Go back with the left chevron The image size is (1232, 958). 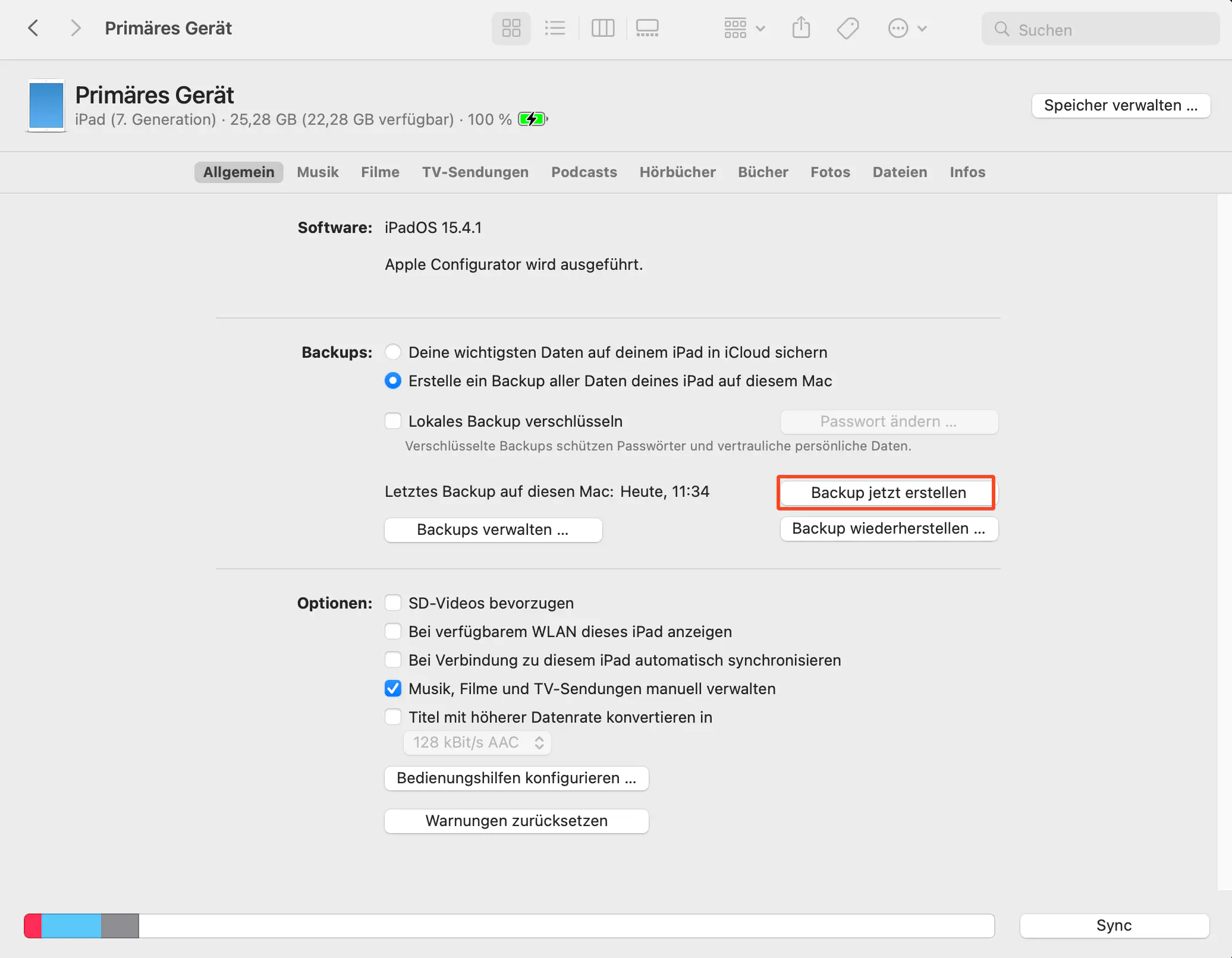[33, 28]
